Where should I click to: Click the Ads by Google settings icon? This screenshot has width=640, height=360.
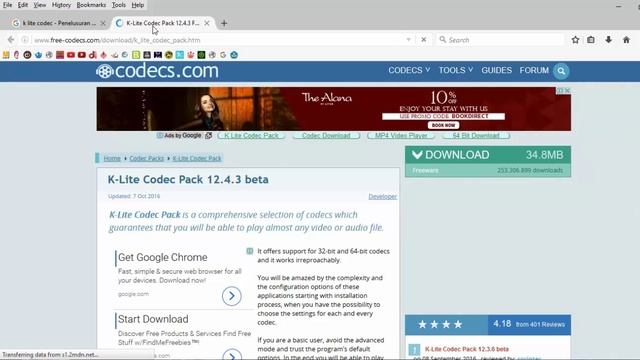pos(209,136)
